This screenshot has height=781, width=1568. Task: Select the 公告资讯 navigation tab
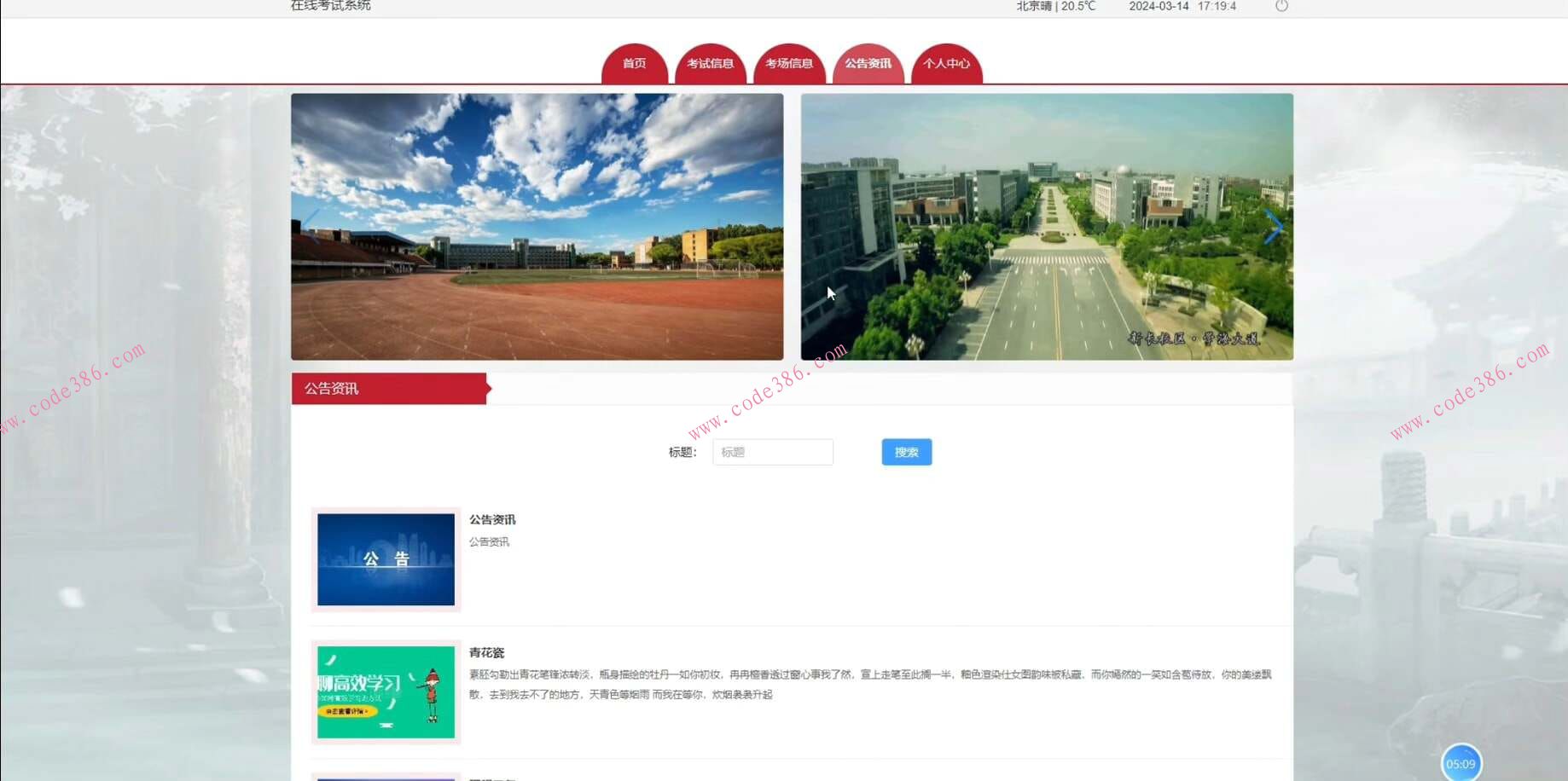point(868,64)
